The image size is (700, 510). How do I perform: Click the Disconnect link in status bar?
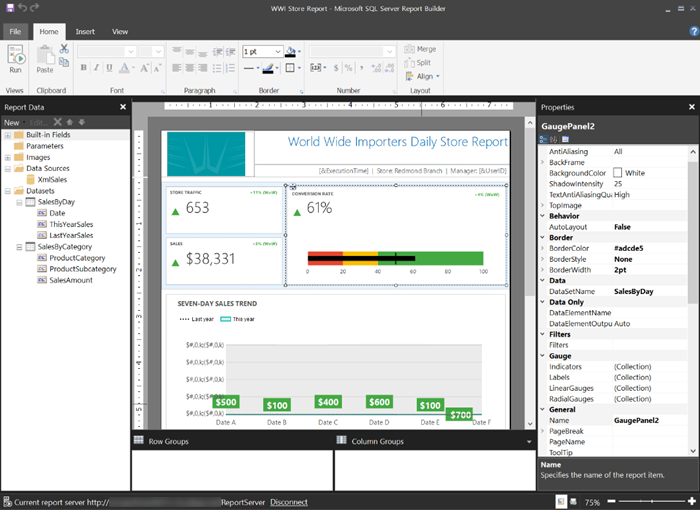point(288,502)
